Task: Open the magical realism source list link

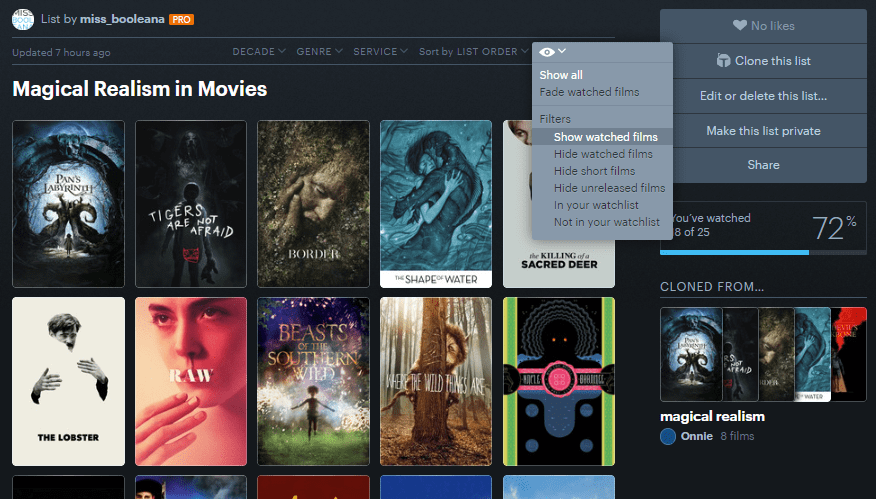Action: (x=712, y=416)
